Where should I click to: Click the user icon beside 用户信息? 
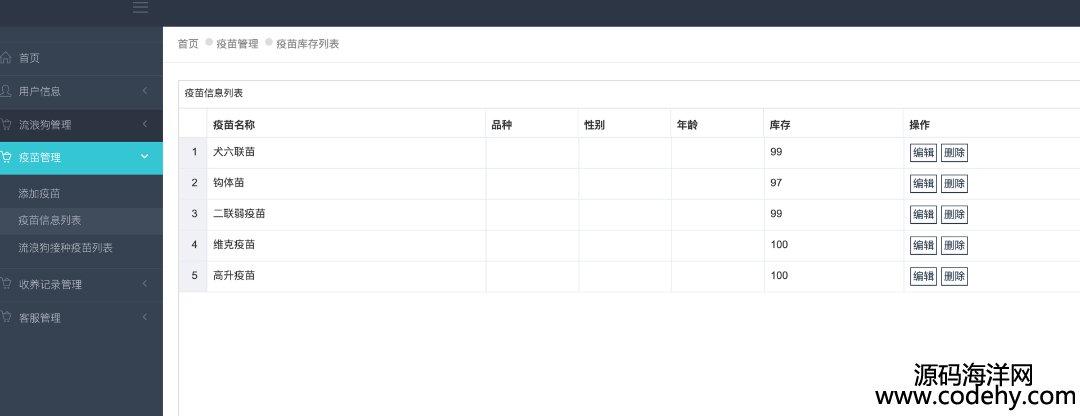[x=6, y=91]
